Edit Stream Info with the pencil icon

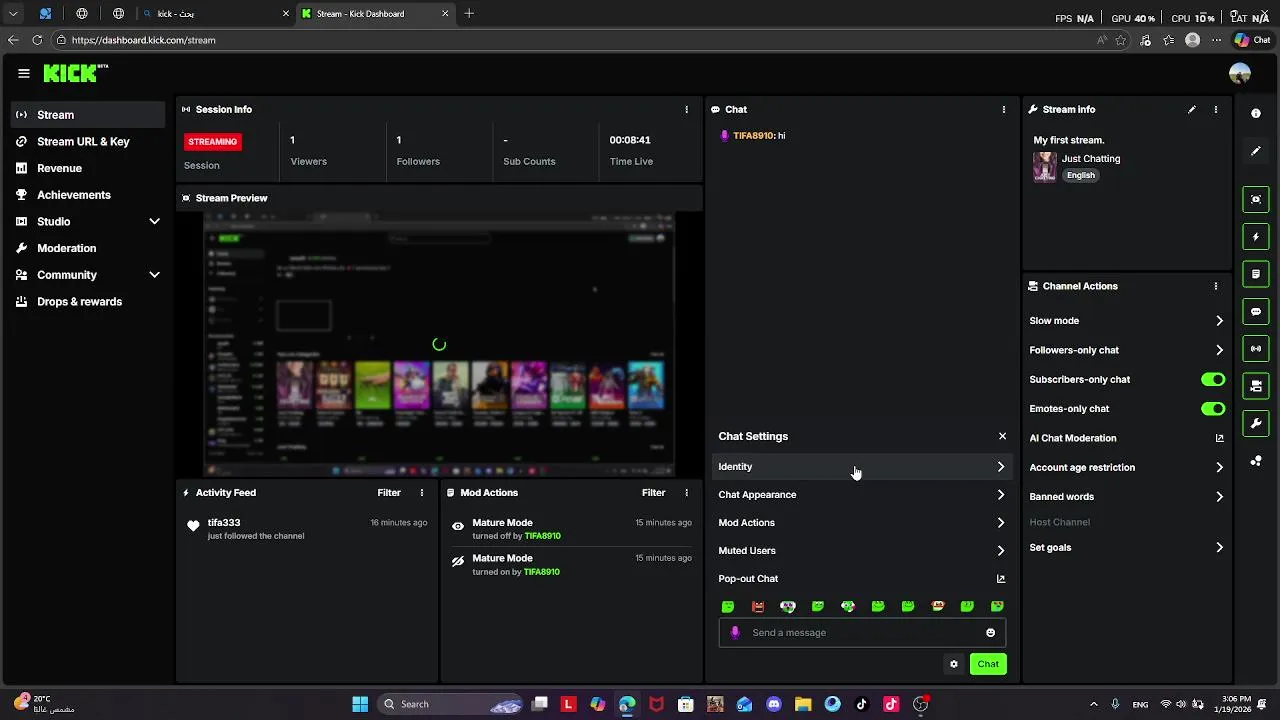point(1192,110)
